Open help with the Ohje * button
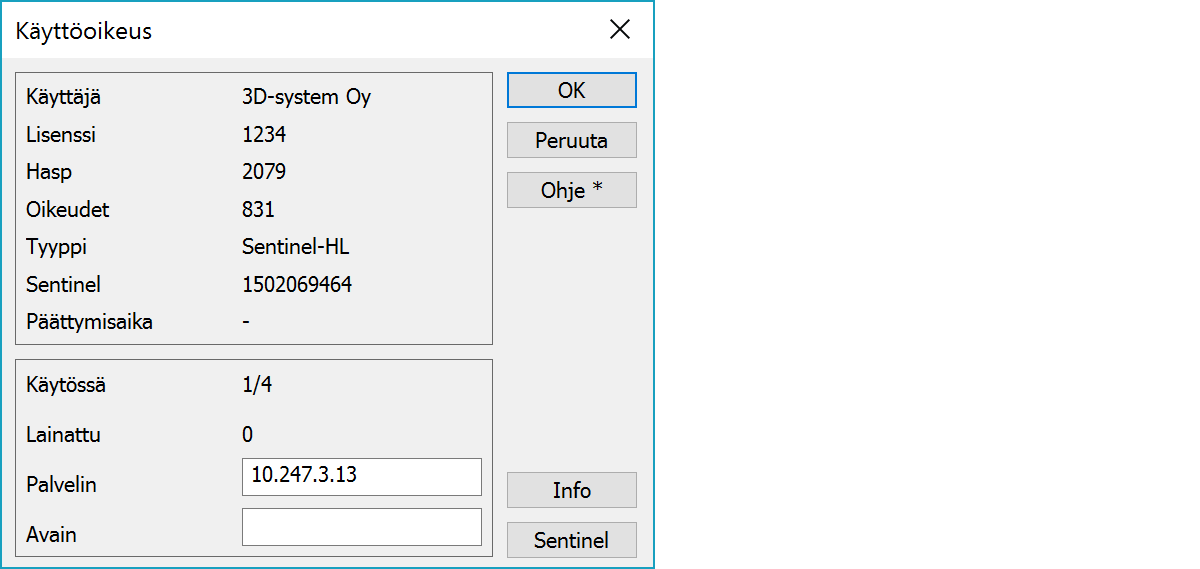The height and width of the screenshot is (569, 1200). (x=571, y=190)
